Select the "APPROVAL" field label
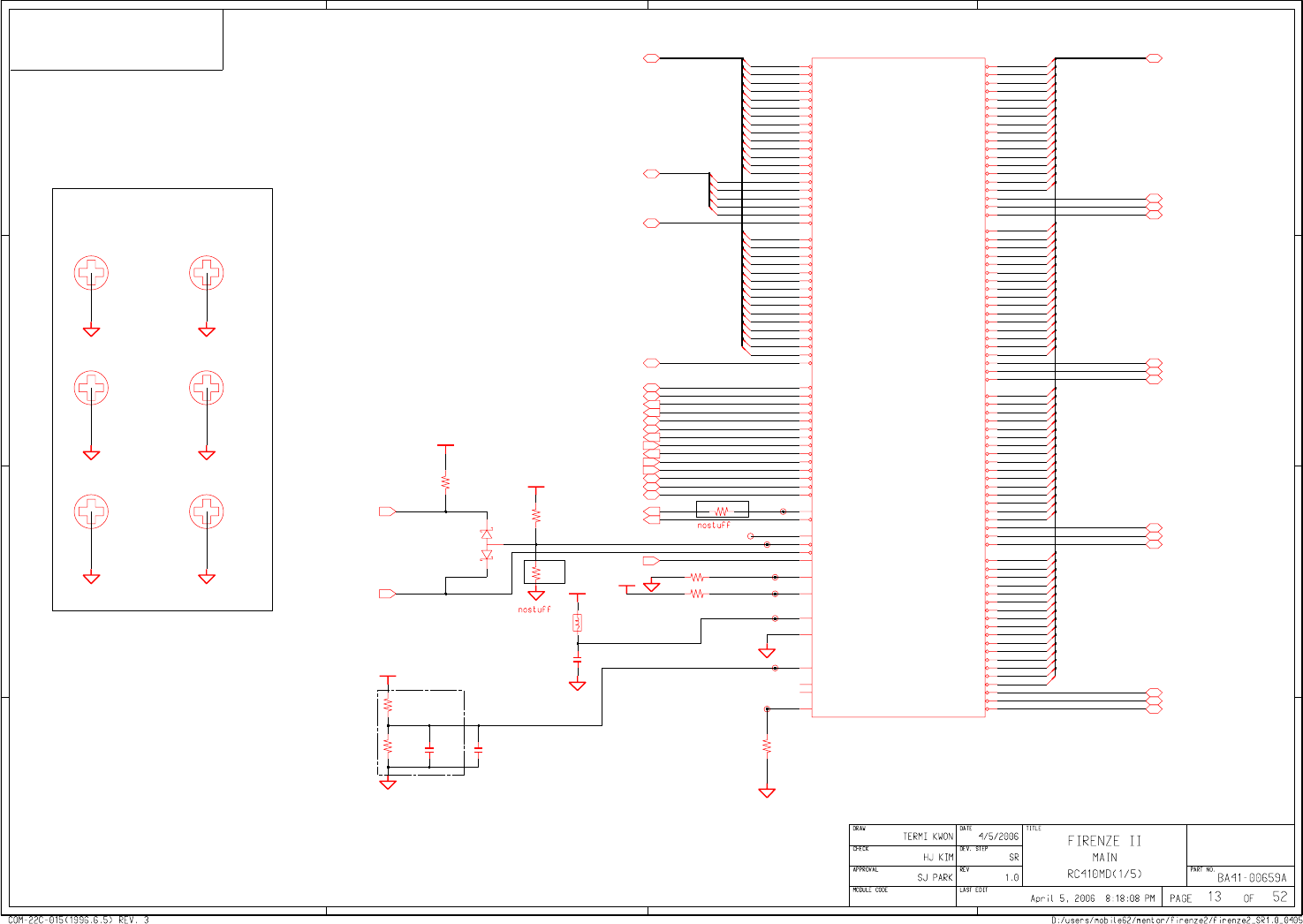The height and width of the screenshot is (924, 1303). tap(865, 870)
